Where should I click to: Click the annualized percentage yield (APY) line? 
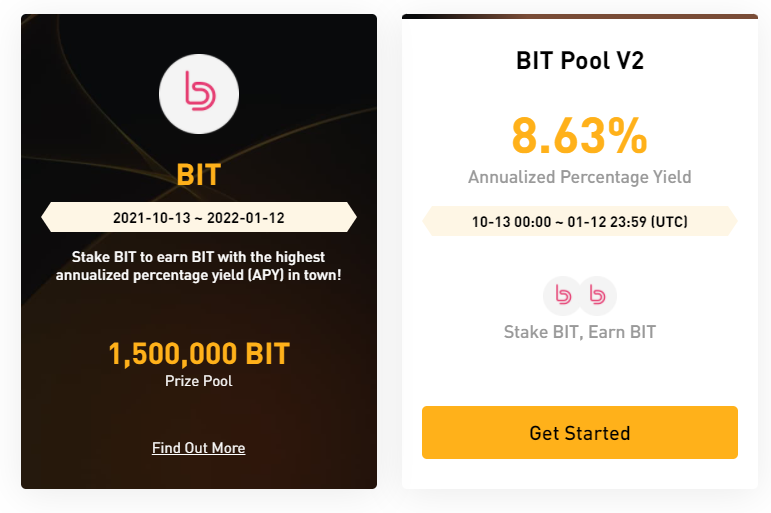click(x=199, y=275)
